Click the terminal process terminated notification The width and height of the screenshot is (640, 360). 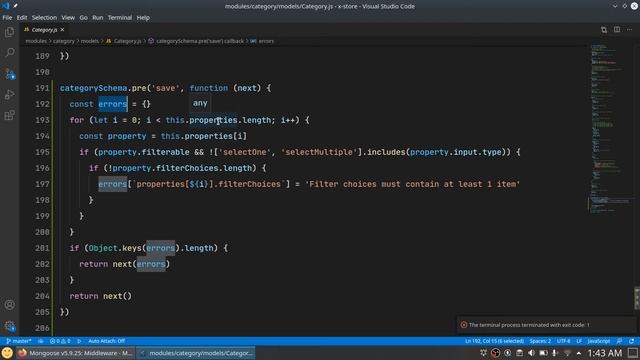pyautogui.click(x=546, y=325)
